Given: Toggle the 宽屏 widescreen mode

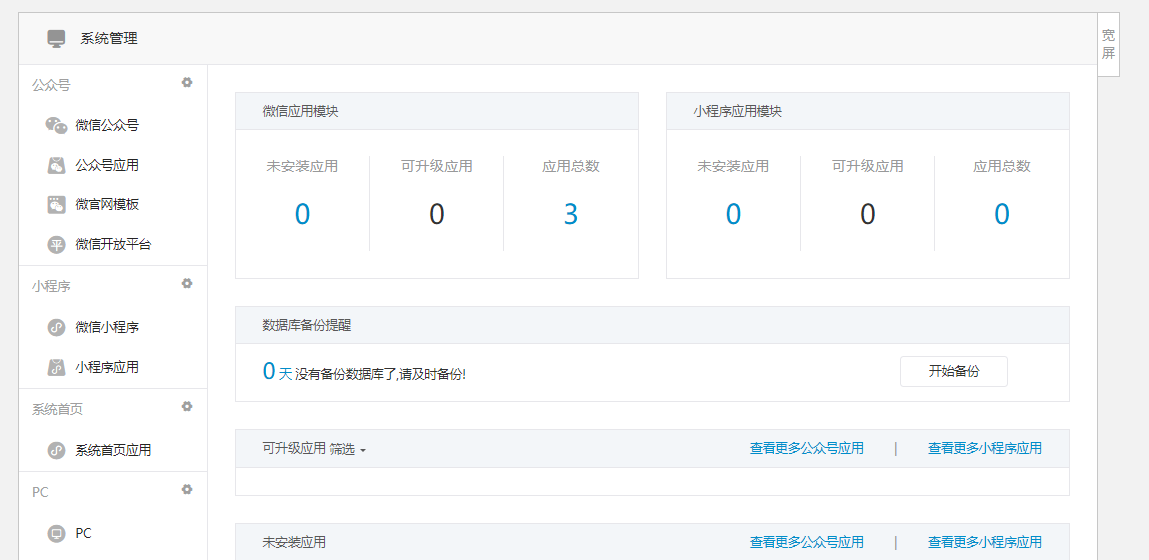Looking at the screenshot, I should pyautogui.click(x=1108, y=44).
